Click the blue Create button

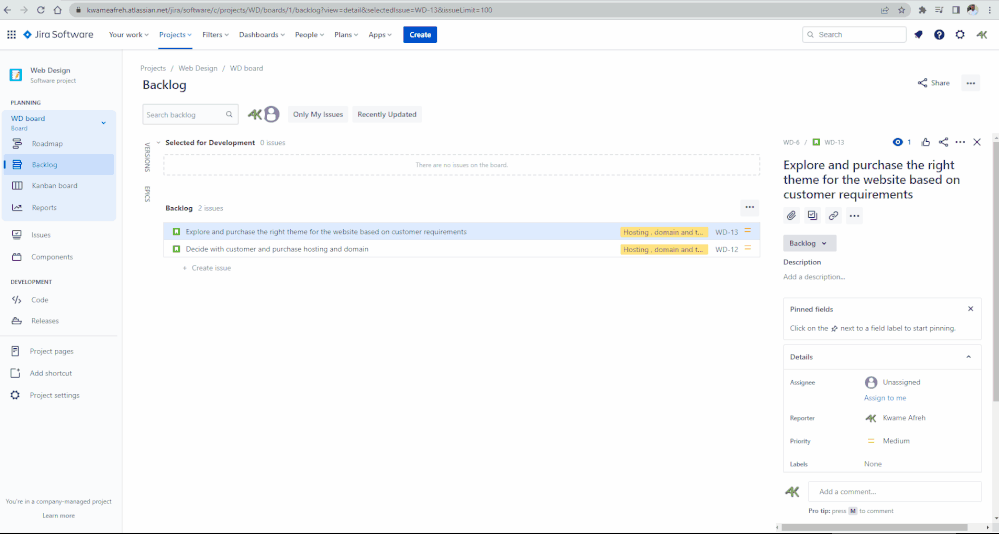[420, 34]
